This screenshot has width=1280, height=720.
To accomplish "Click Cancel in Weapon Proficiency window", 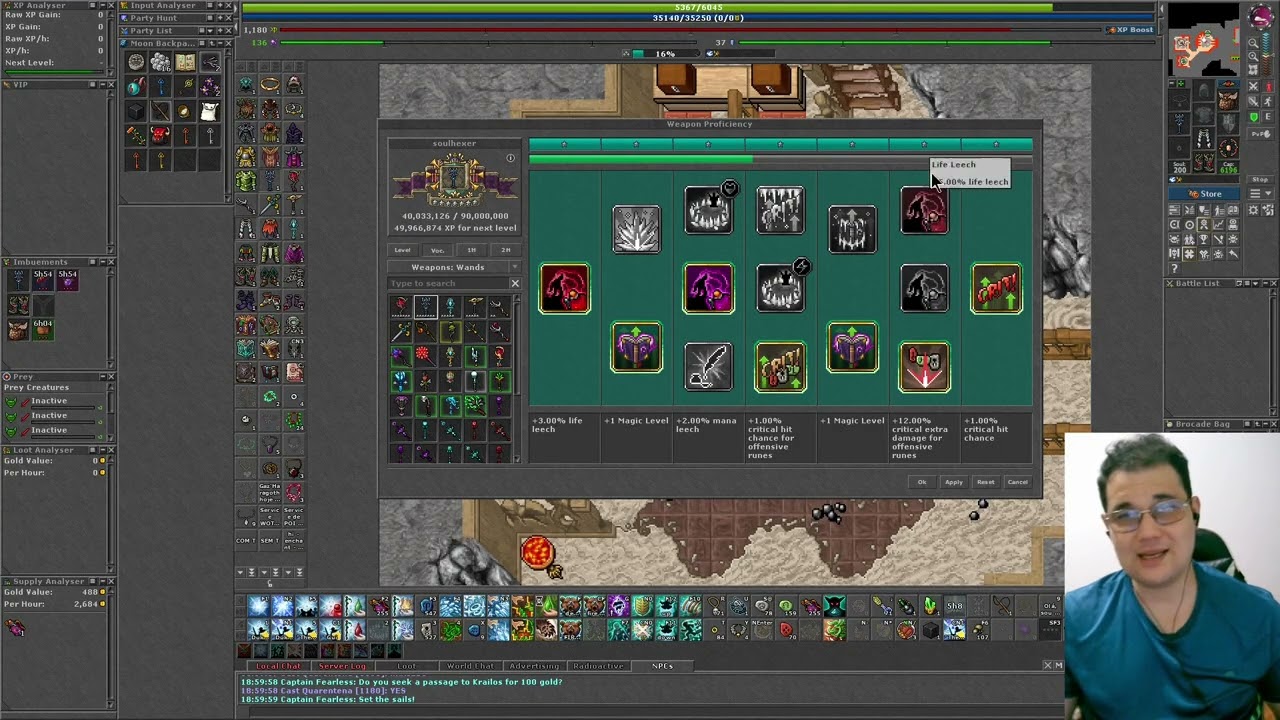I will point(1017,482).
